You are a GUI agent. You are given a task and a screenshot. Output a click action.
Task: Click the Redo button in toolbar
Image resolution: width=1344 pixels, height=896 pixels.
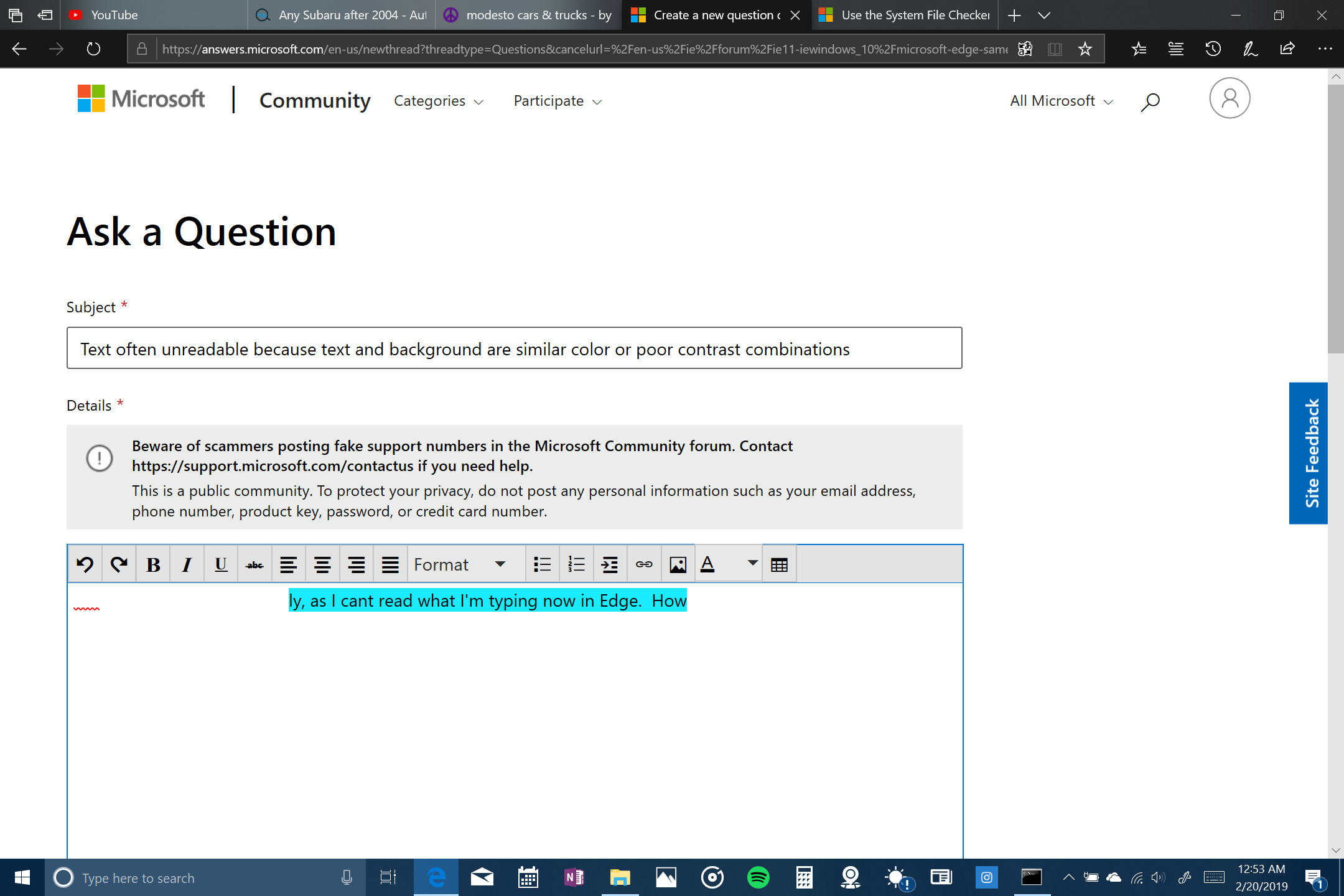119,563
